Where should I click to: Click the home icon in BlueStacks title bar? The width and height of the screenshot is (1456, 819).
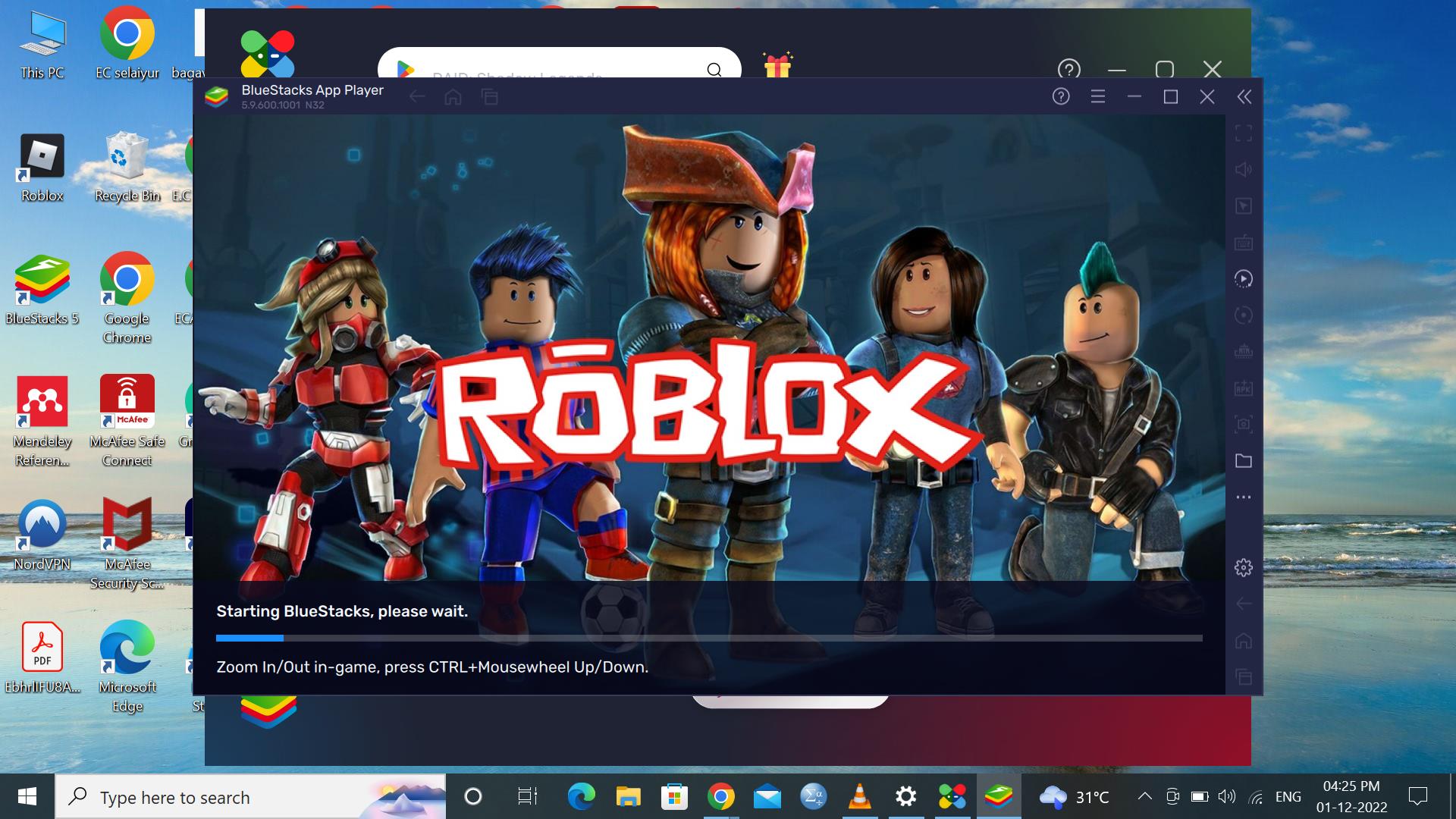(x=453, y=96)
